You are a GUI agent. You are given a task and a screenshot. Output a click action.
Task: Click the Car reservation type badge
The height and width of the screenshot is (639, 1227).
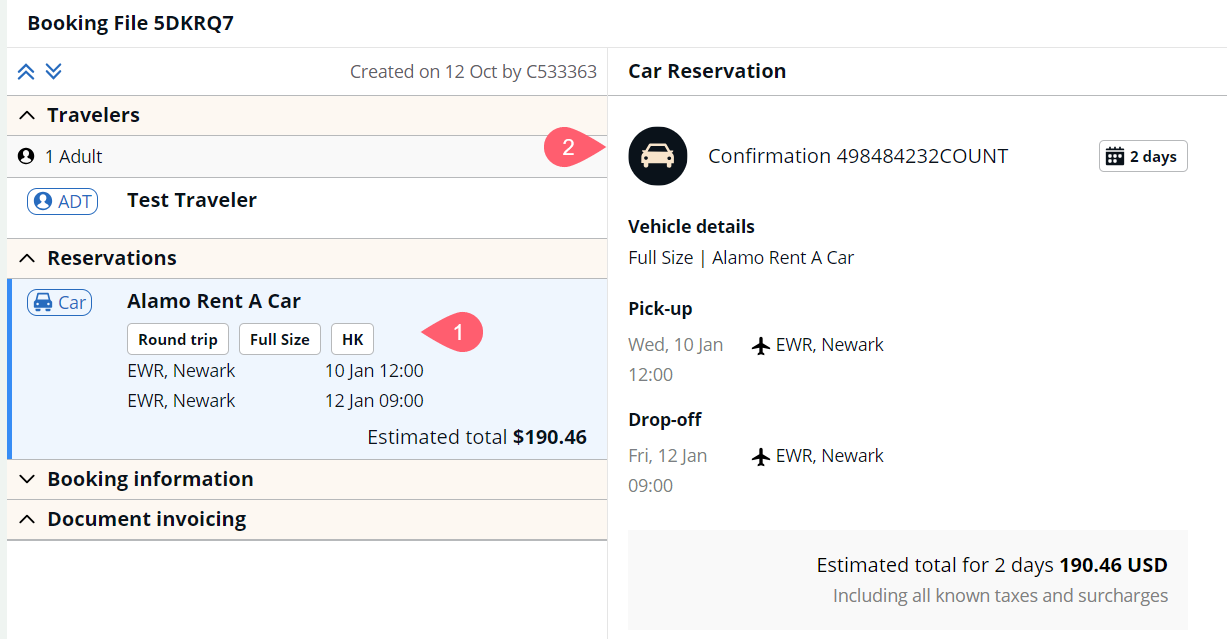tap(60, 302)
